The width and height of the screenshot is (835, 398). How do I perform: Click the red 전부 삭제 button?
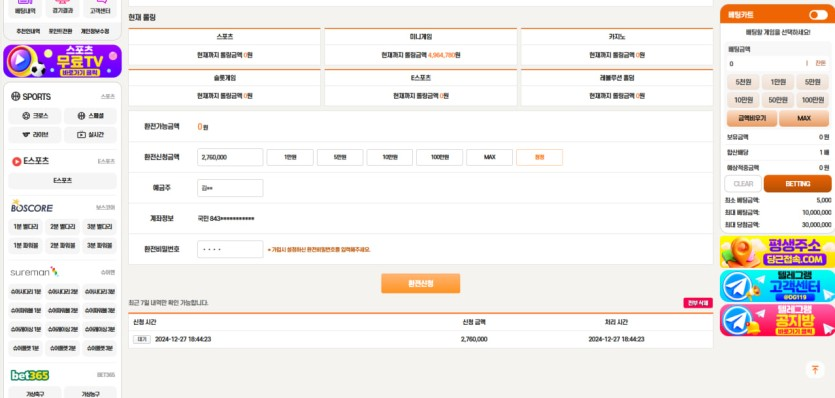(x=698, y=303)
